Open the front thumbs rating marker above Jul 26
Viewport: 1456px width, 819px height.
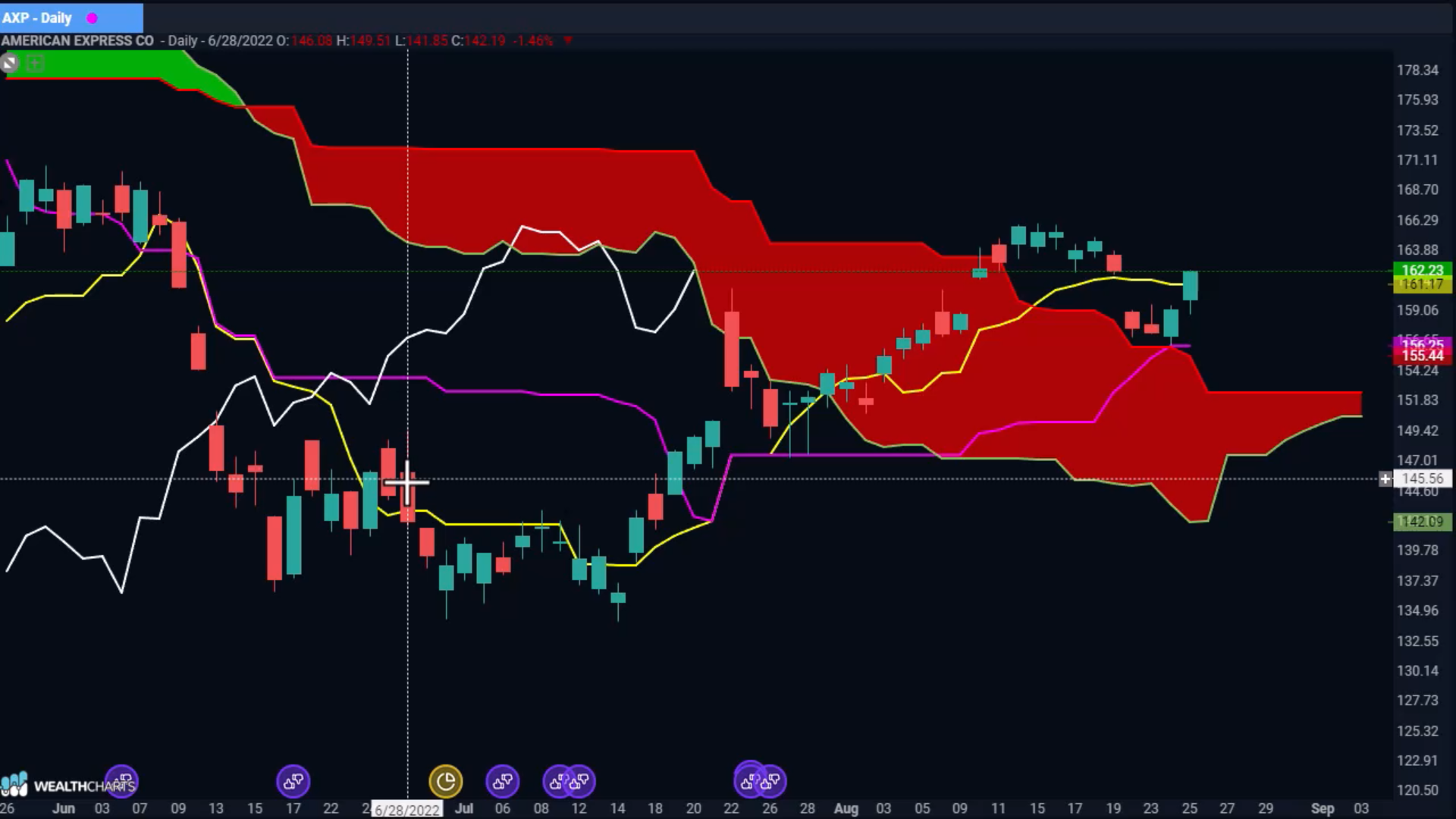click(x=770, y=781)
